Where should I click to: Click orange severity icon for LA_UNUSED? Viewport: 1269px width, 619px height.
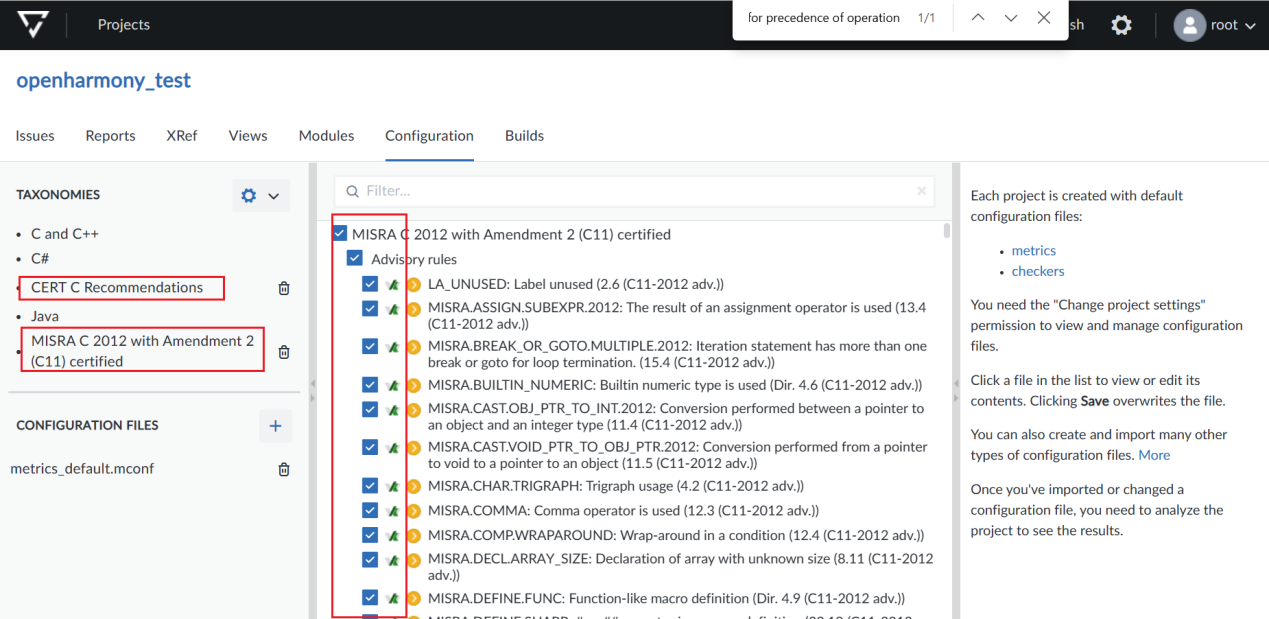(413, 285)
